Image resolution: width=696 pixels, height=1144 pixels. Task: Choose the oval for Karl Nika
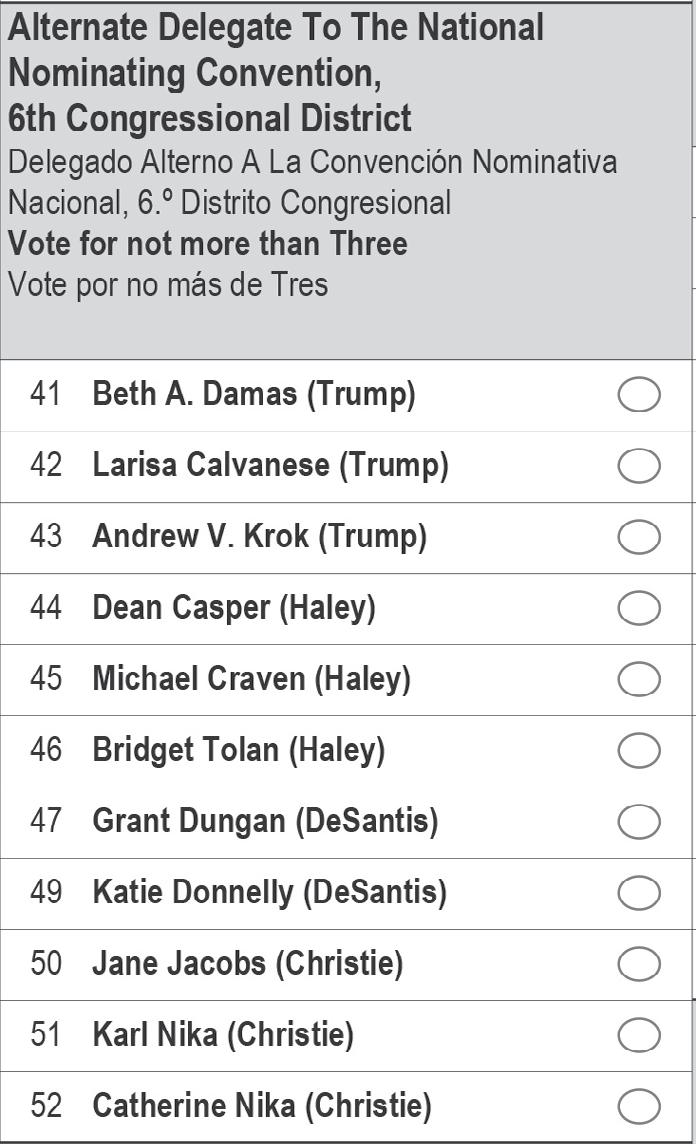click(x=639, y=1035)
